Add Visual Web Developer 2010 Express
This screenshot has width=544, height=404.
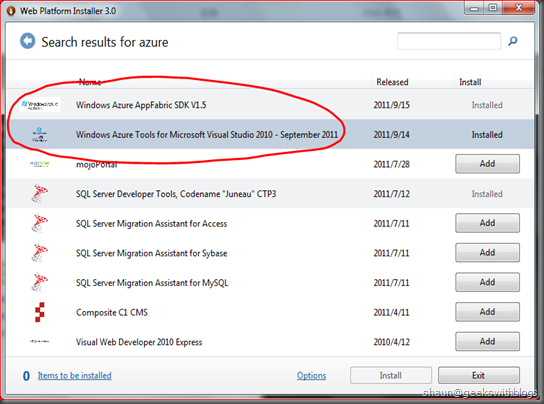coord(487,342)
